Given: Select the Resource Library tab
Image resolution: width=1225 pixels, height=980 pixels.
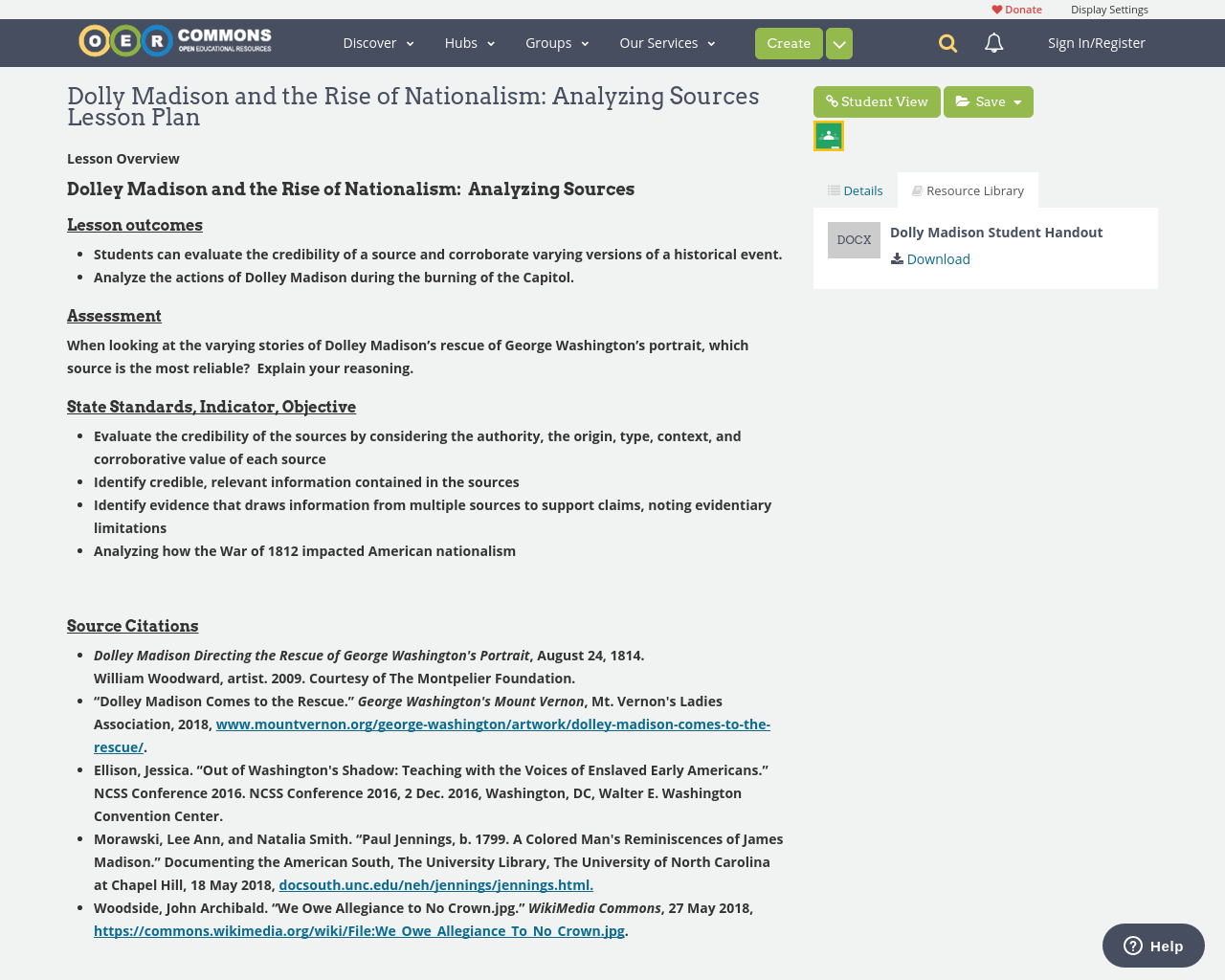Looking at the screenshot, I should (x=968, y=190).
